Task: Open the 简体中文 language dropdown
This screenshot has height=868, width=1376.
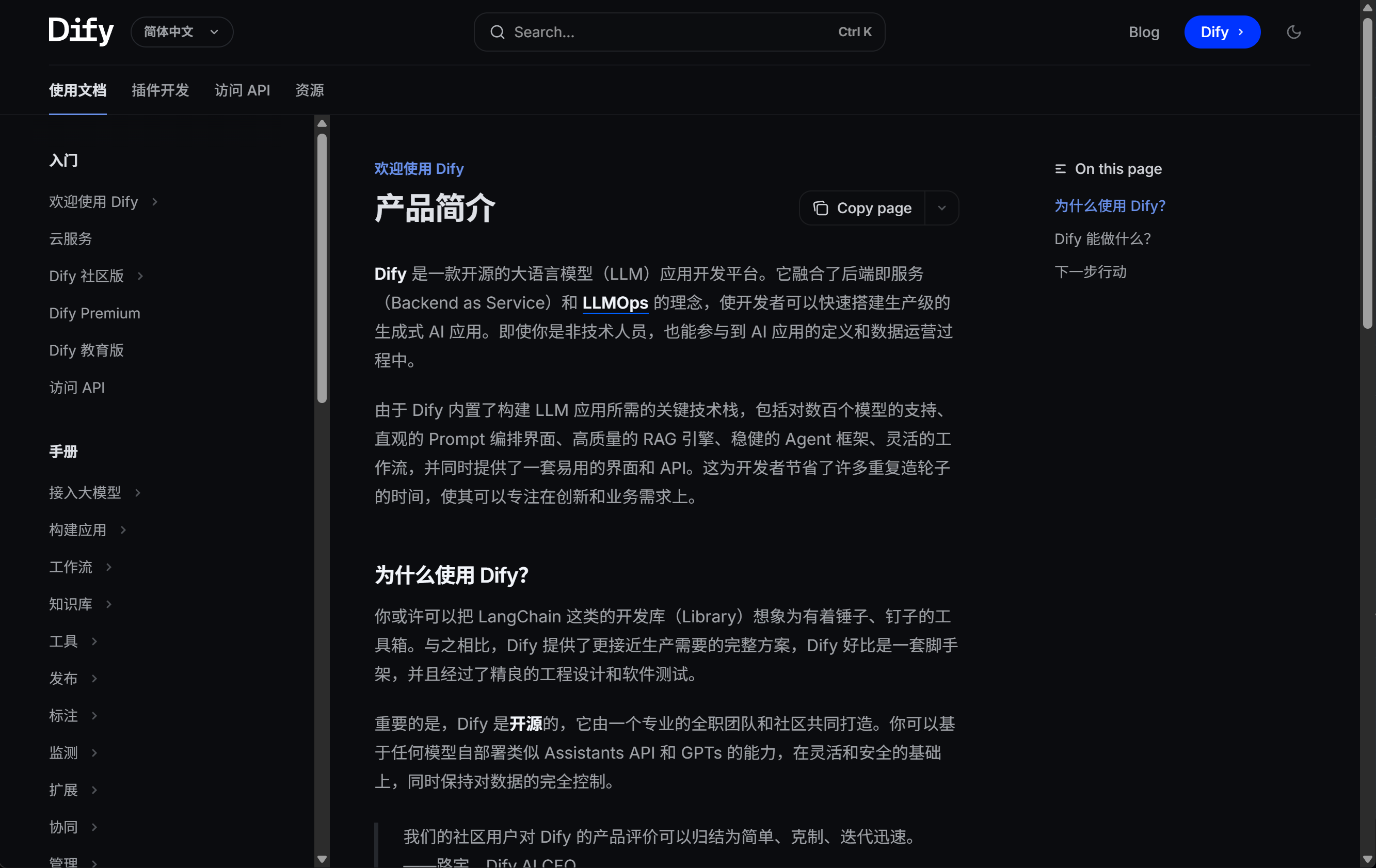Action: [x=182, y=32]
